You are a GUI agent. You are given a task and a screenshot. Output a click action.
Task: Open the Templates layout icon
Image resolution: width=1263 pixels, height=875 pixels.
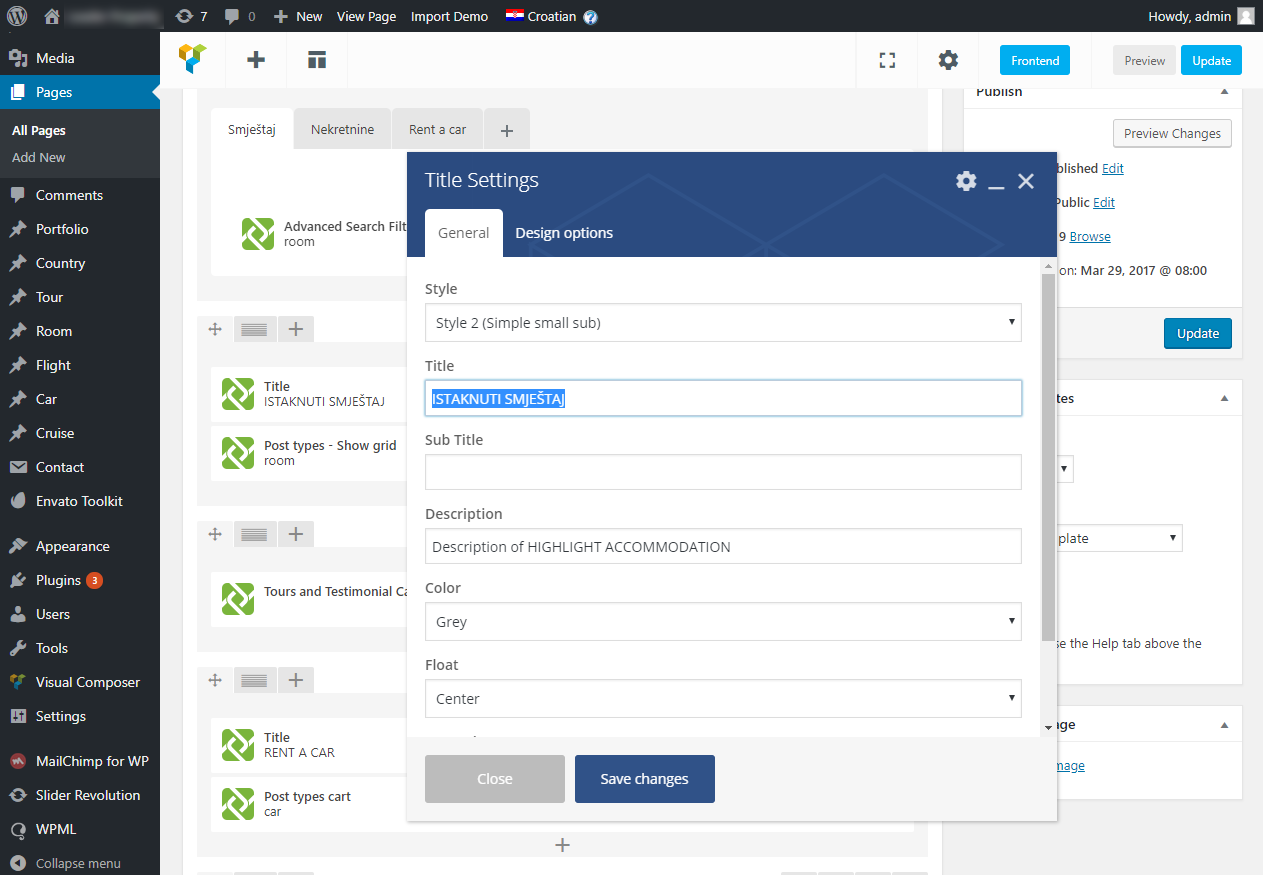[317, 60]
